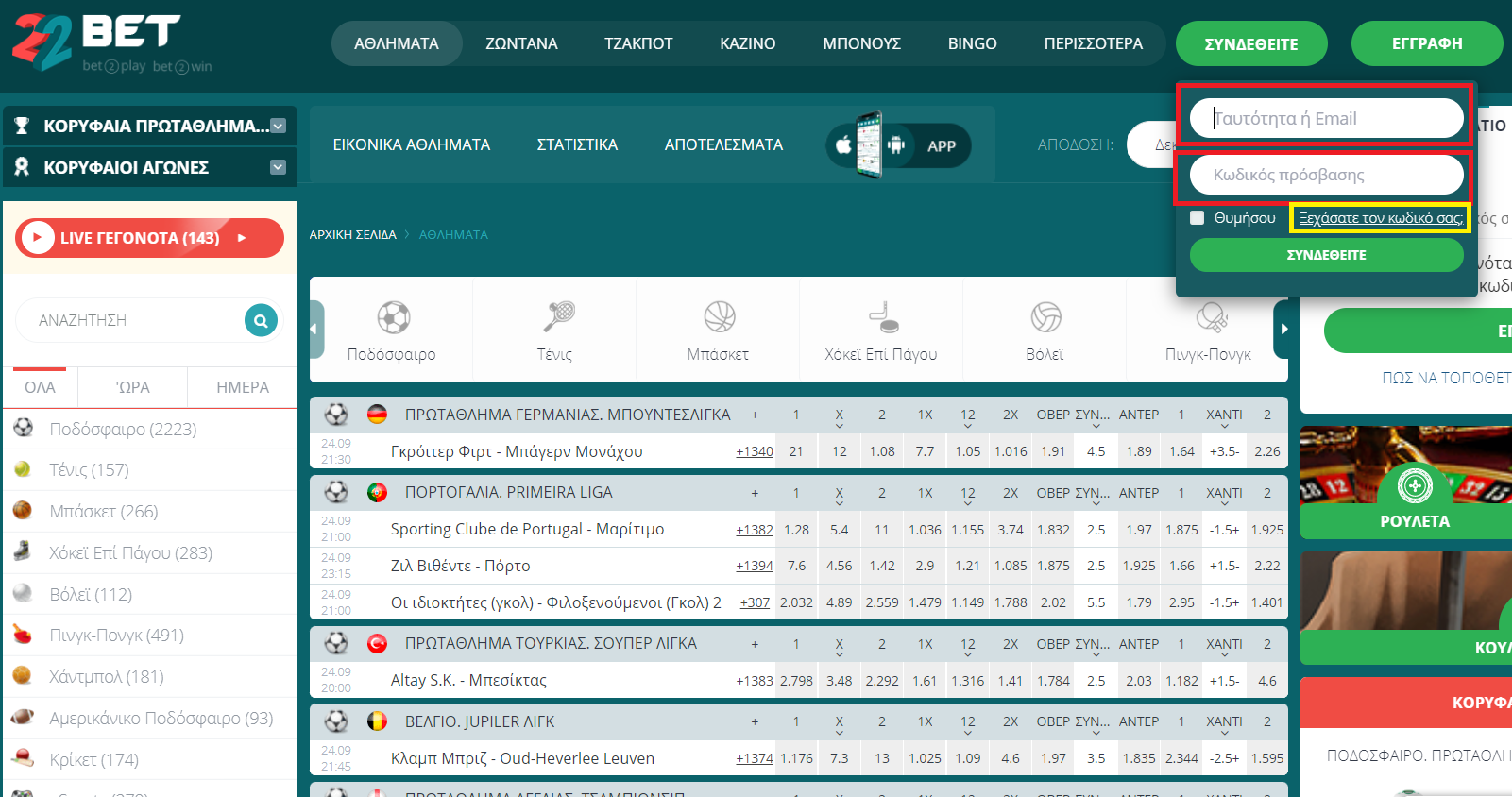Expand more markets with + in the Bundesliga header
The width and height of the screenshot is (1512, 797).
pos(755,415)
